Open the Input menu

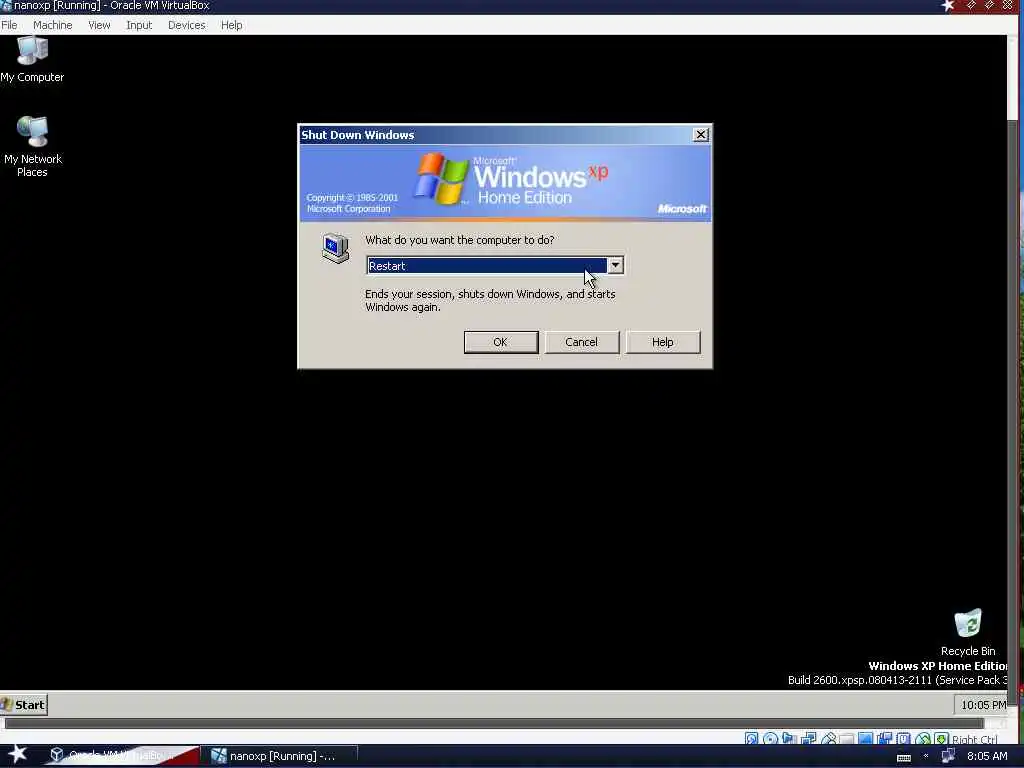coord(139,25)
